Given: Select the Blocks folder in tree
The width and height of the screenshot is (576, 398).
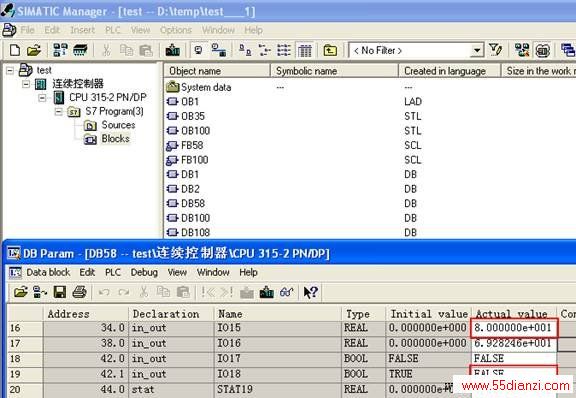Looking at the screenshot, I should (x=115, y=139).
